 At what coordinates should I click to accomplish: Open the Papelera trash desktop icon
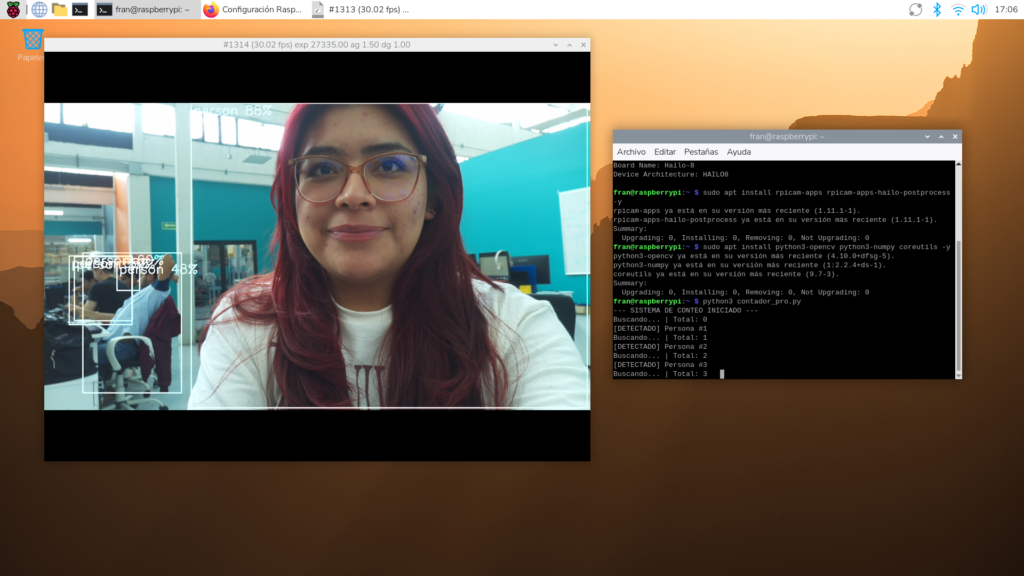(x=32, y=44)
